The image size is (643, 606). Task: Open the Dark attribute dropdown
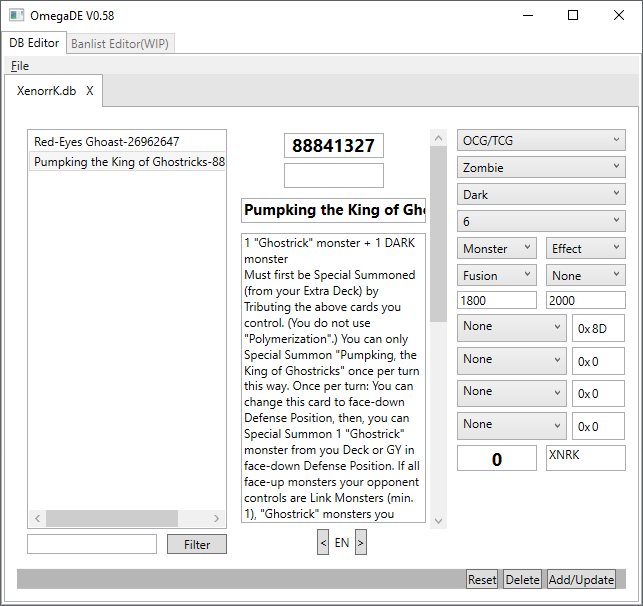pyautogui.click(x=542, y=194)
